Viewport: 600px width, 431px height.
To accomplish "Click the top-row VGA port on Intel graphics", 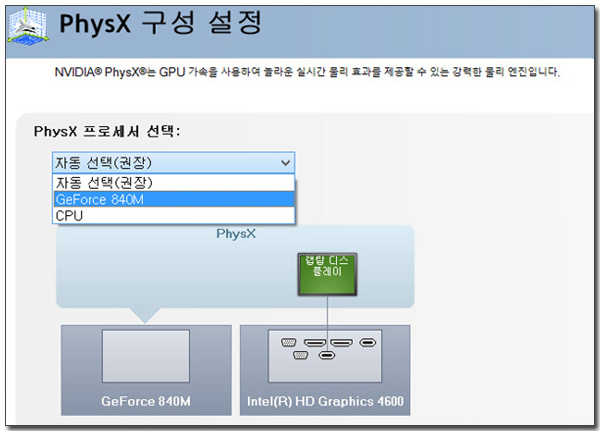I will tap(286, 342).
